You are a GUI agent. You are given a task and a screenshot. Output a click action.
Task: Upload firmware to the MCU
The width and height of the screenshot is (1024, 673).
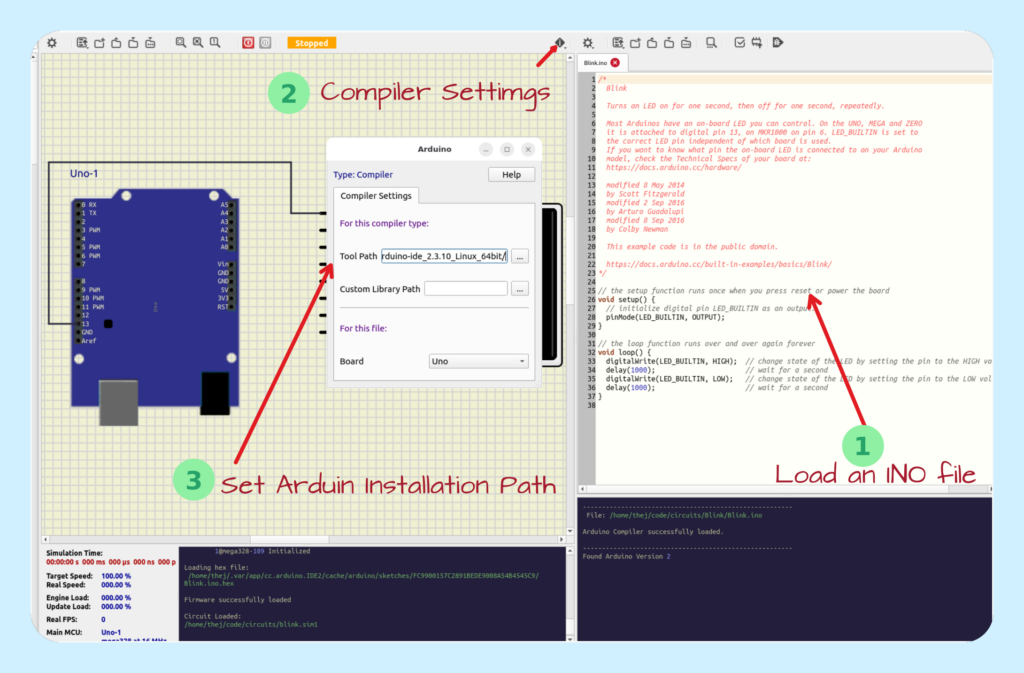click(x=757, y=43)
